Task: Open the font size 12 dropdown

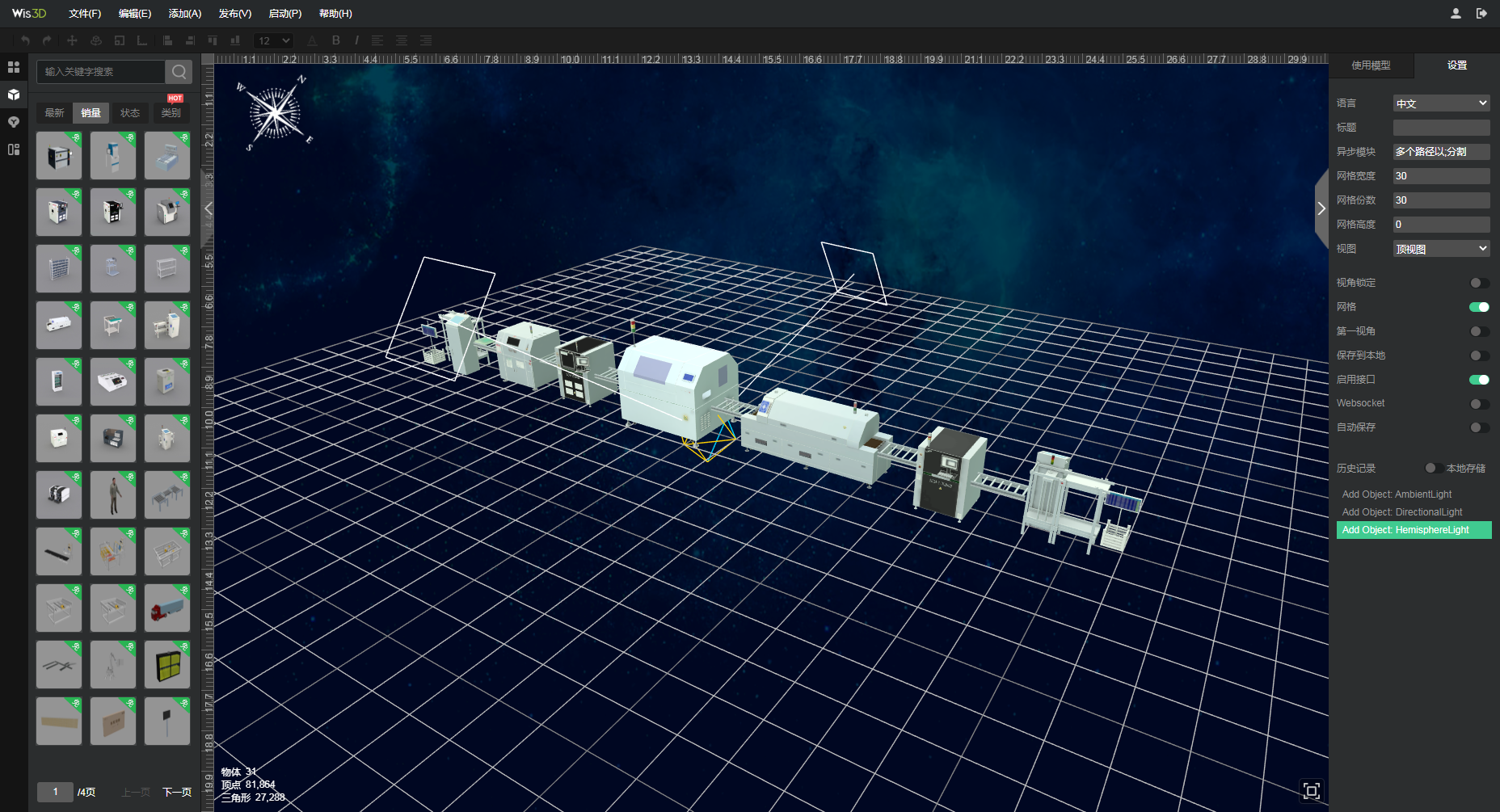Action: pos(273,40)
